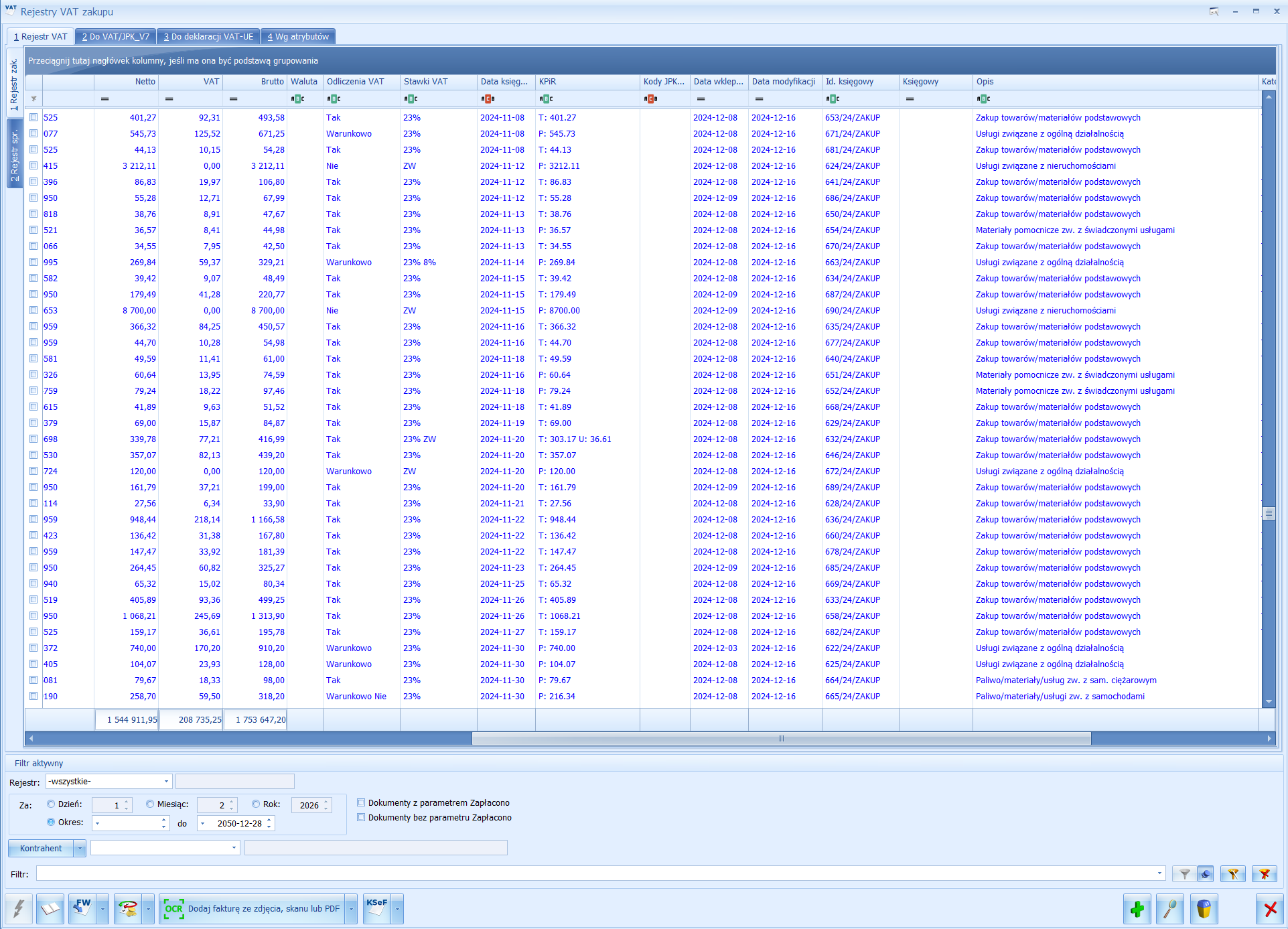This screenshot has height=929, width=1288.
Task: Check the row checkbox for entry 415
Action: 33,165
